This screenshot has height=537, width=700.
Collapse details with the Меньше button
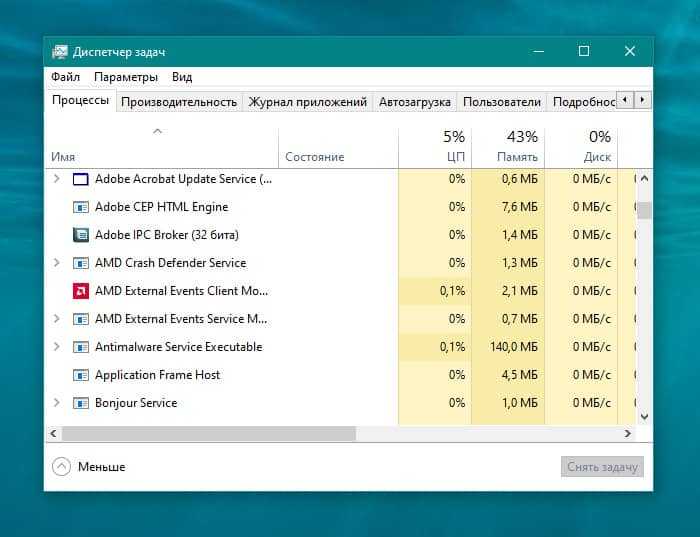pyautogui.click(x=89, y=466)
